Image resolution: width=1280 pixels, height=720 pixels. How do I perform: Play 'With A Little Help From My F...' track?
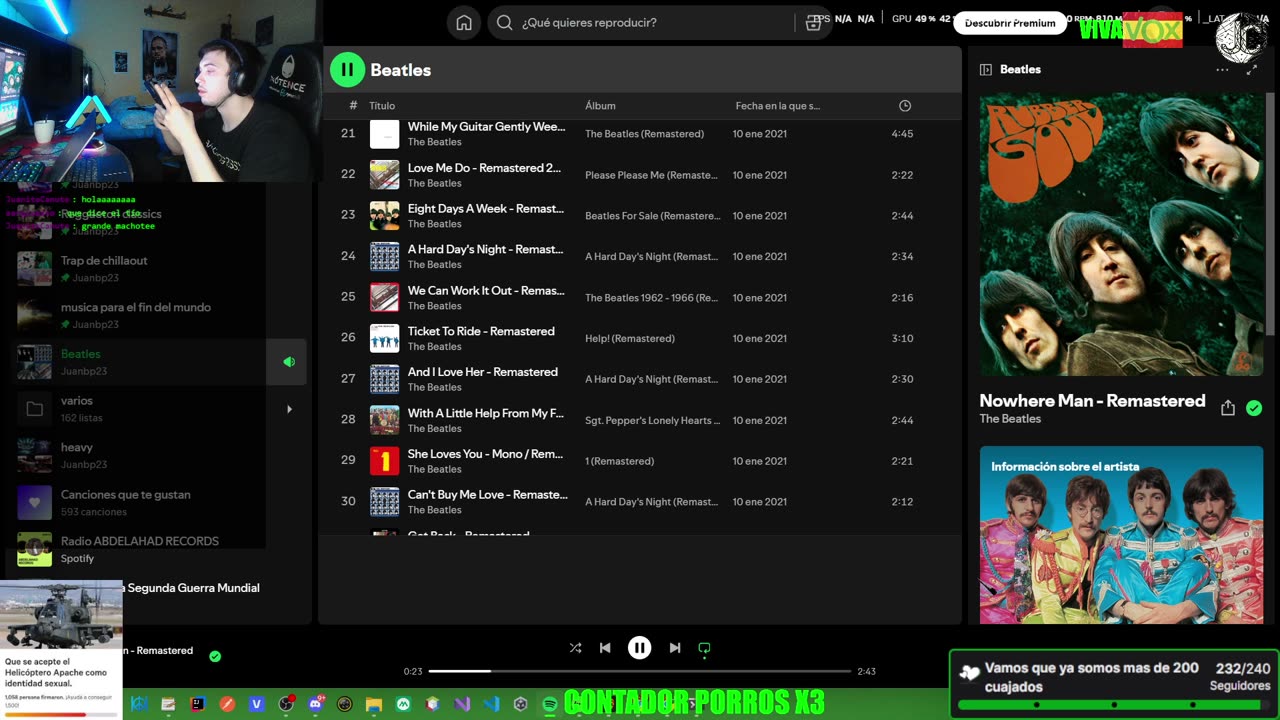pyautogui.click(x=486, y=413)
